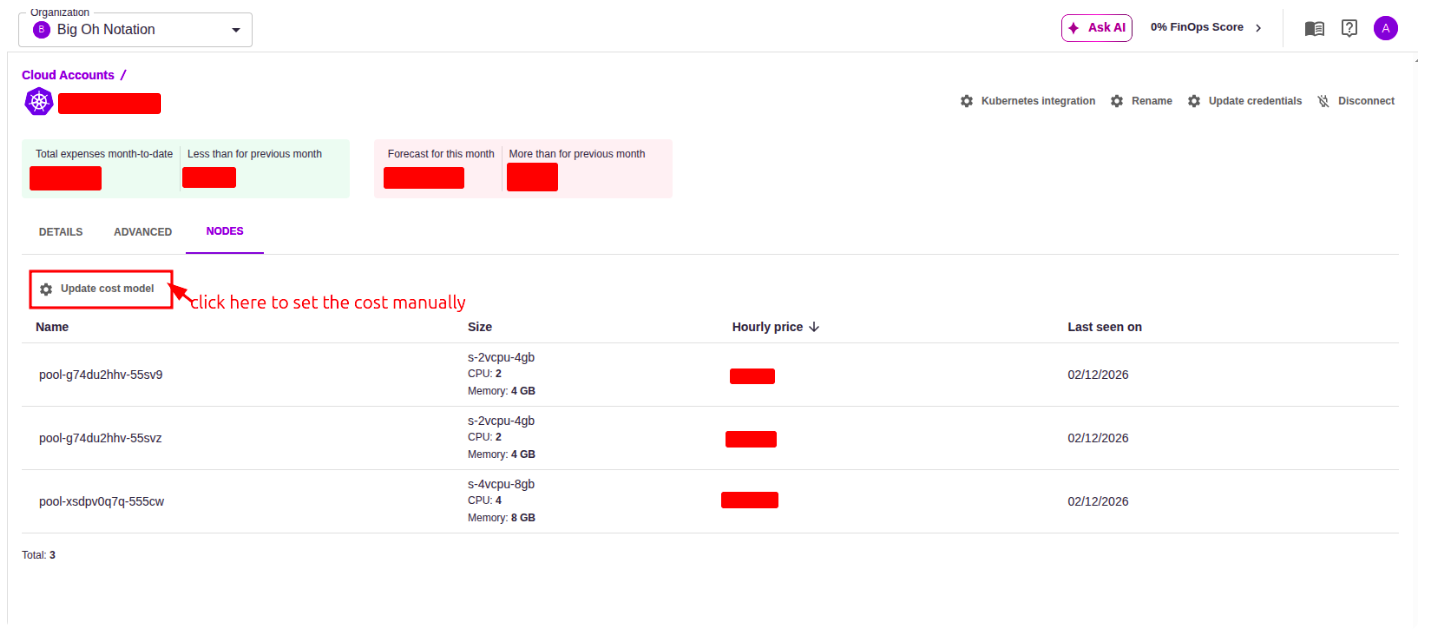Select node pool-g74du2hhv-55svz
The image size is (1445, 638).
100,438
